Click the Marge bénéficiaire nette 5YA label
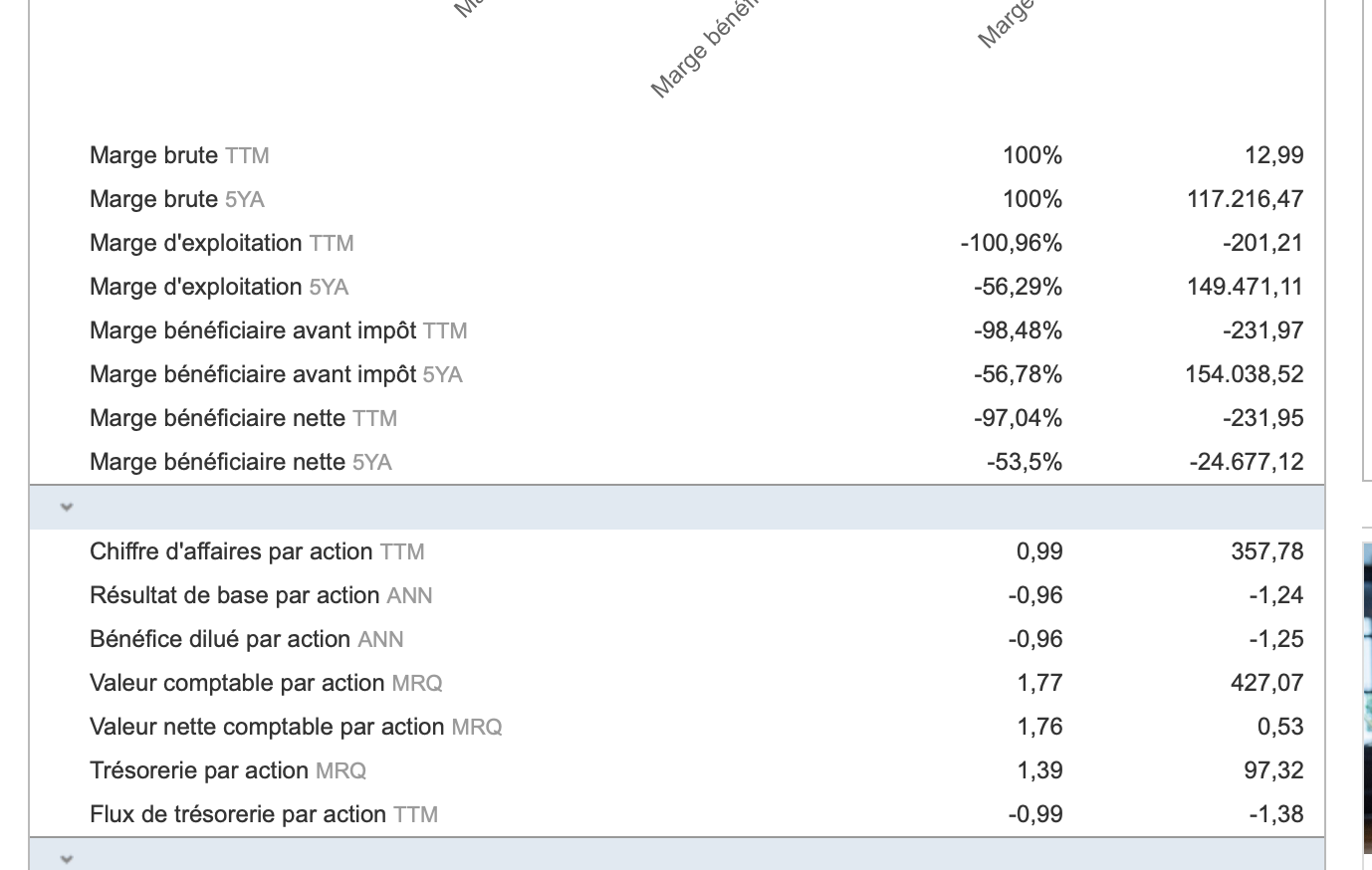 tap(241, 462)
